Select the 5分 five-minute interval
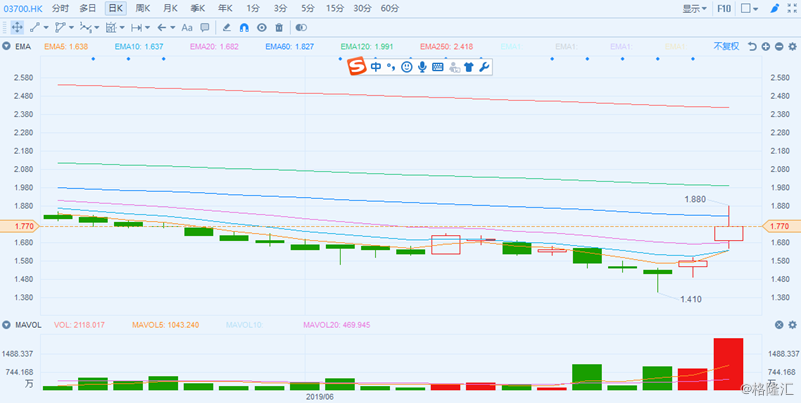Image resolution: width=801 pixels, height=403 pixels. (308, 8)
